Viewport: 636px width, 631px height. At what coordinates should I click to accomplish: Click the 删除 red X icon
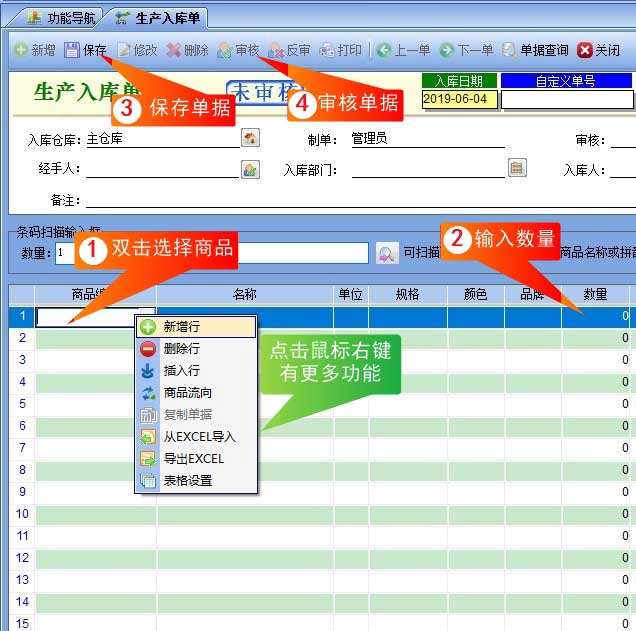[x=174, y=50]
